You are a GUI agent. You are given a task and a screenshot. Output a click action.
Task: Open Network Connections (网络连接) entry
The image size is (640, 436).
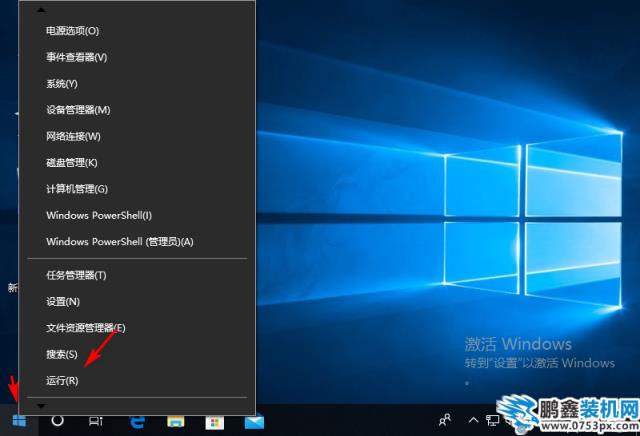tap(137, 136)
